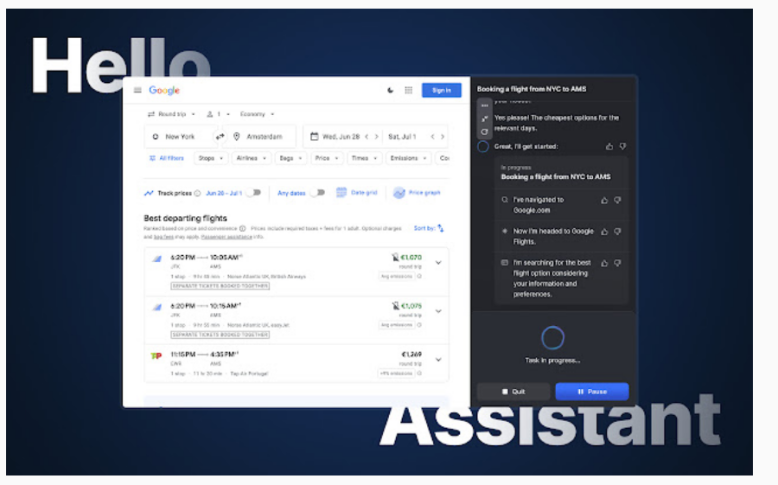Pause the running task
Image resolution: width=778 pixels, height=485 pixels.
(592, 392)
